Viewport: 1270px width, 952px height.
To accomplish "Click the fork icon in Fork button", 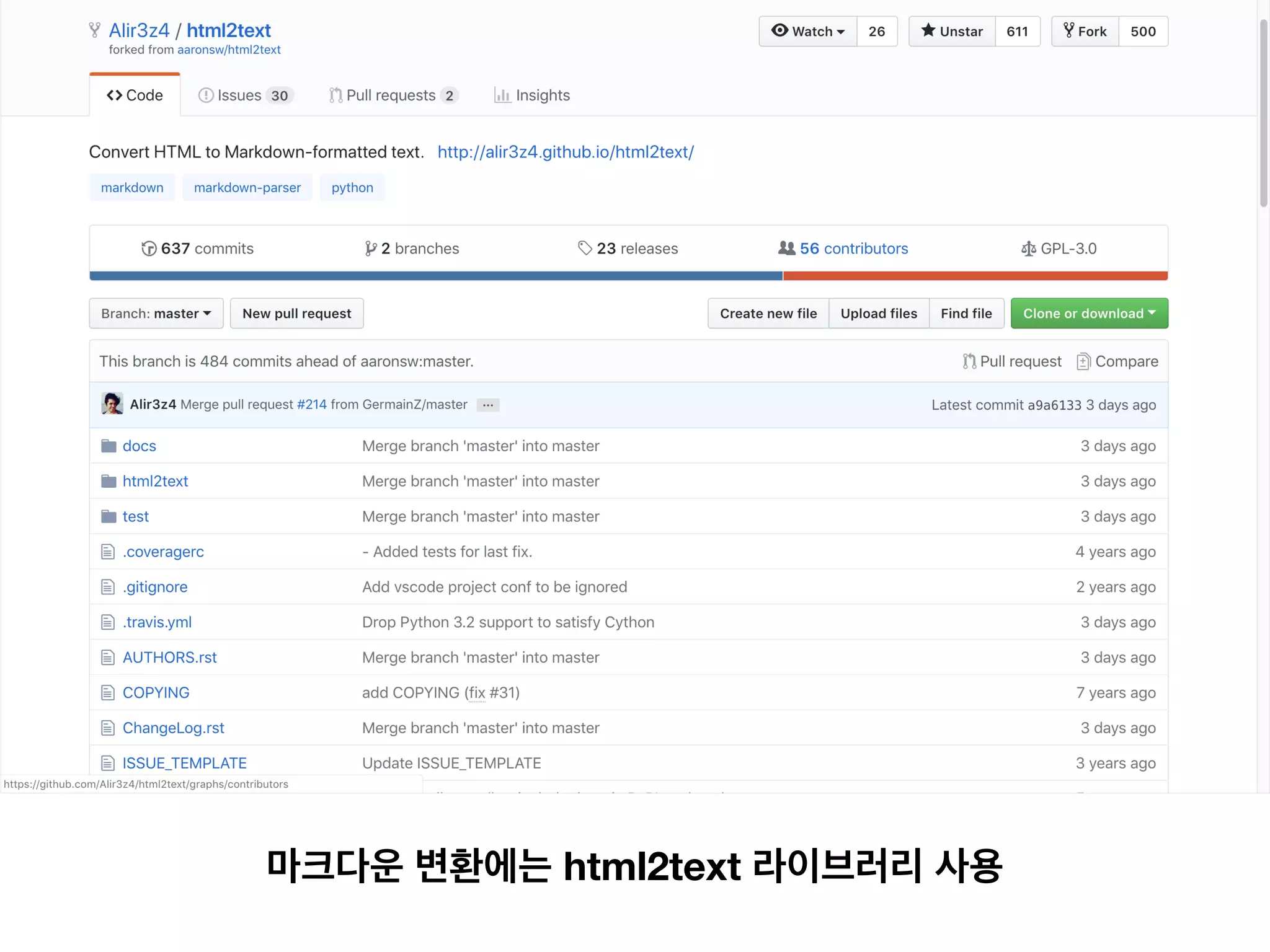I will pyautogui.click(x=1068, y=30).
